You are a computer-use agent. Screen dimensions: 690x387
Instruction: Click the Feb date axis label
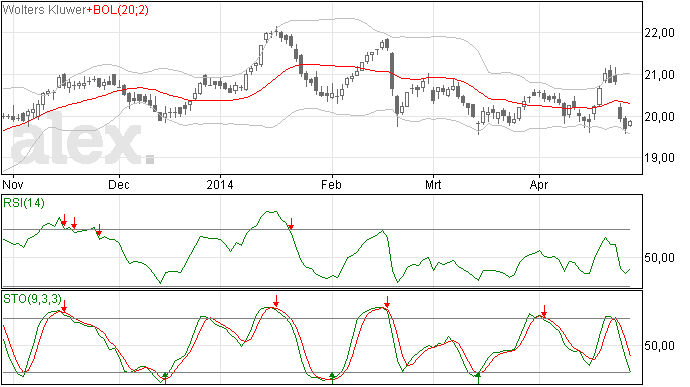click(x=331, y=184)
